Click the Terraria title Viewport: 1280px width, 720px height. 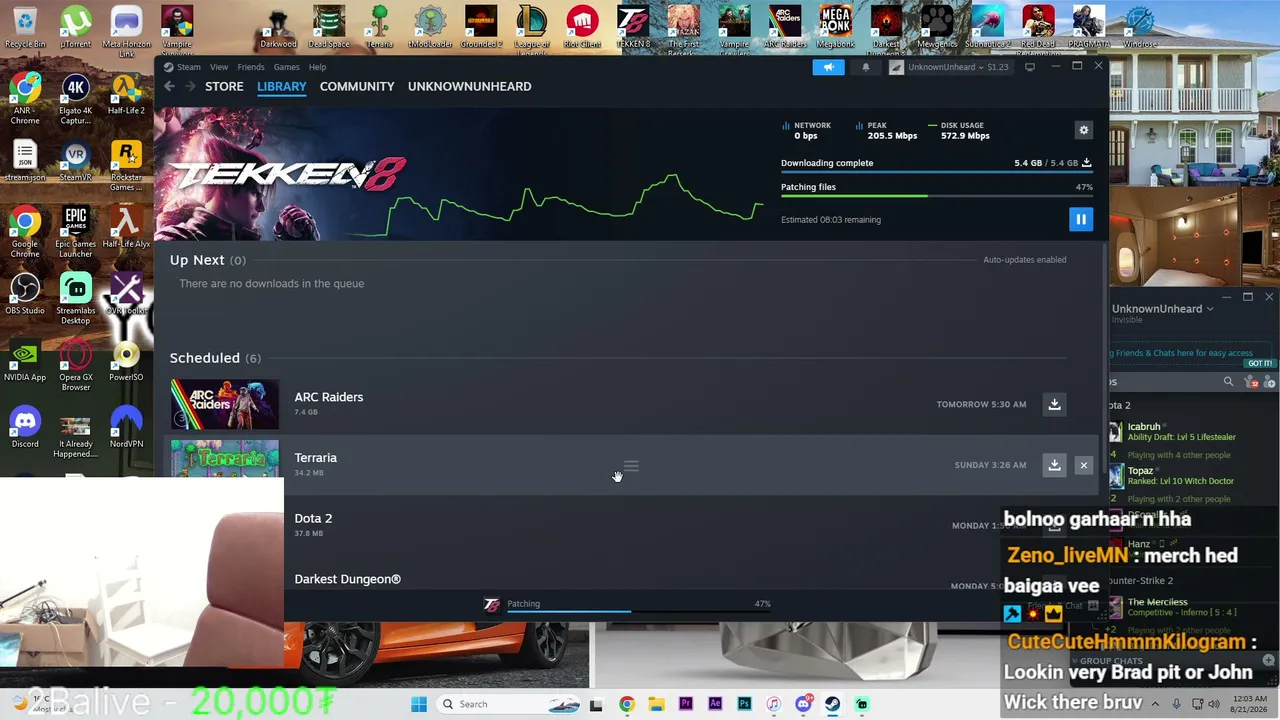pos(316,458)
